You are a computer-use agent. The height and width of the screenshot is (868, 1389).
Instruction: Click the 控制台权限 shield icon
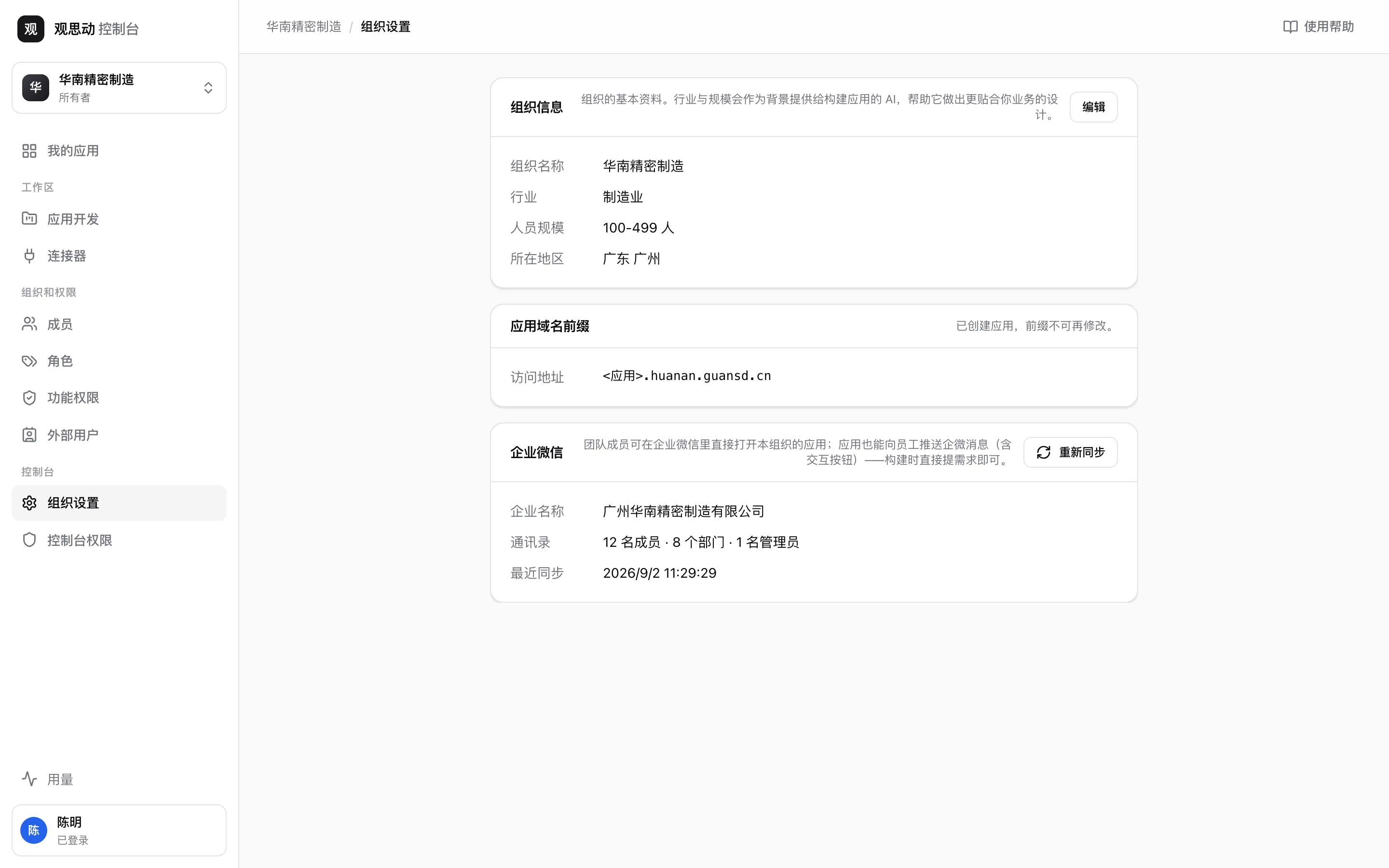pyautogui.click(x=29, y=540)
